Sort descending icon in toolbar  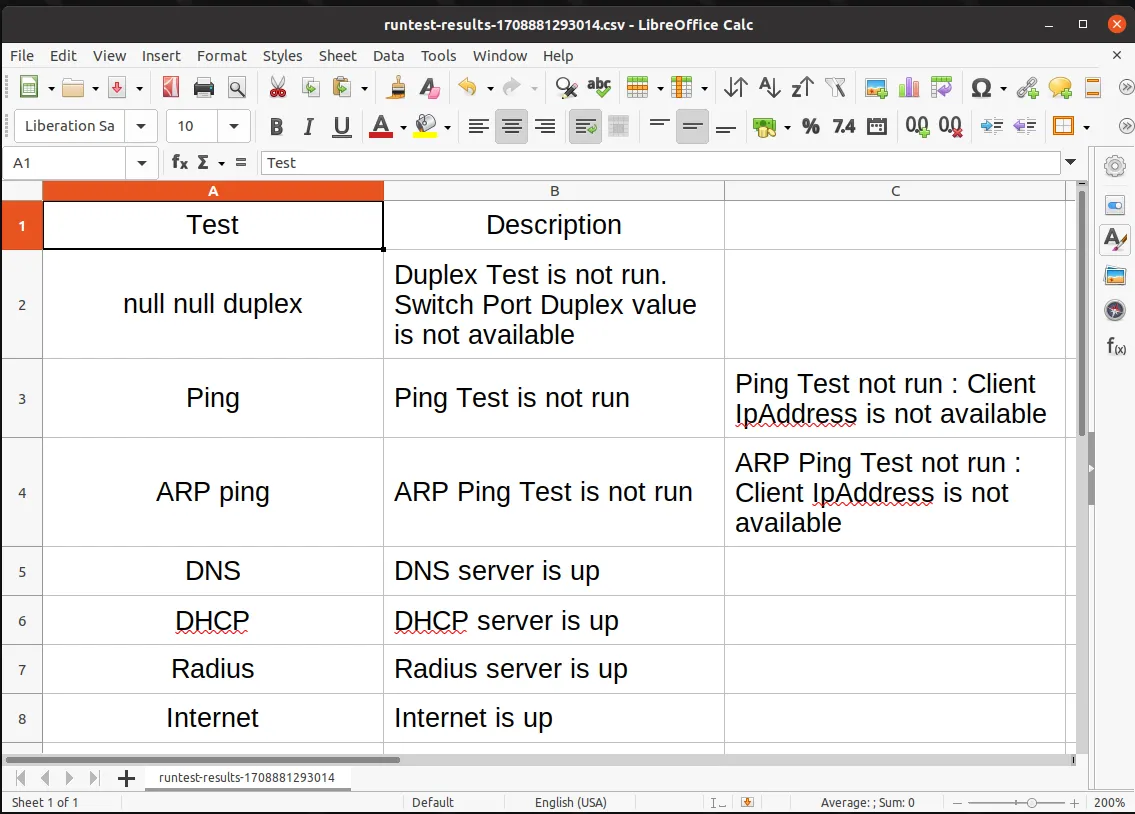802,88
